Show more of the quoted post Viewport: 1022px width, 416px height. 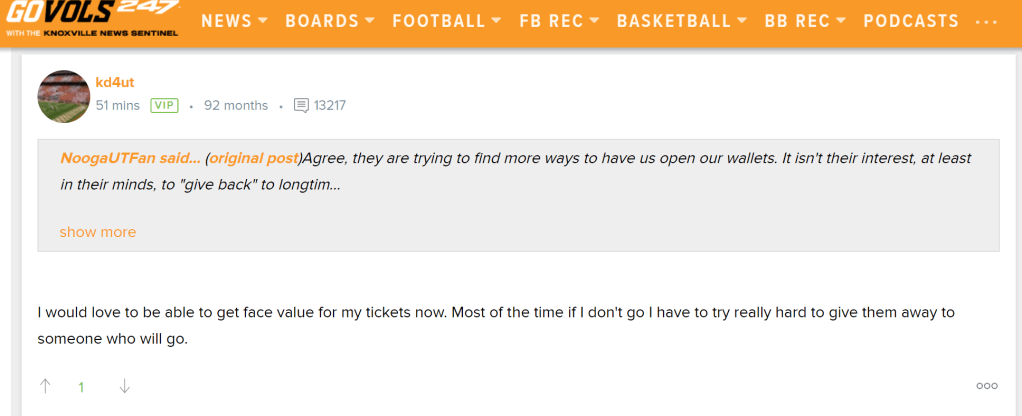pyautogui.click(x=97, y=232)
